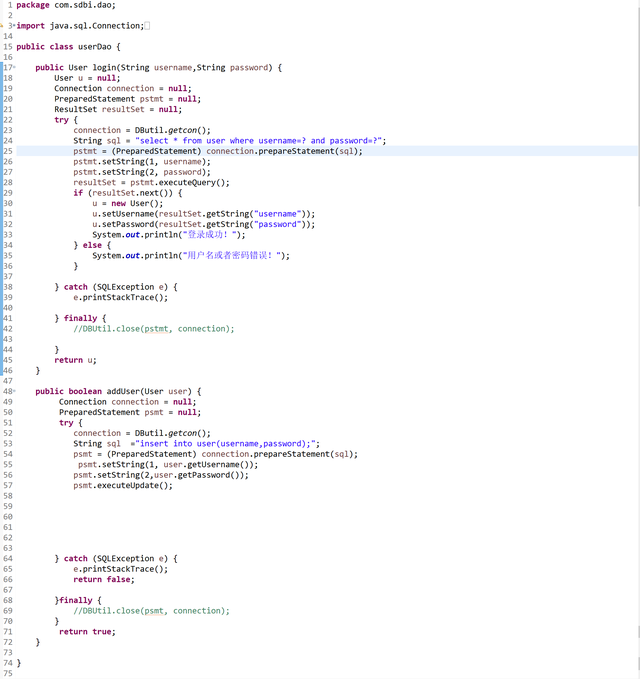
Task: Click the 'return u;' statement
Action: pyautogui.click(x=75, y=360)
